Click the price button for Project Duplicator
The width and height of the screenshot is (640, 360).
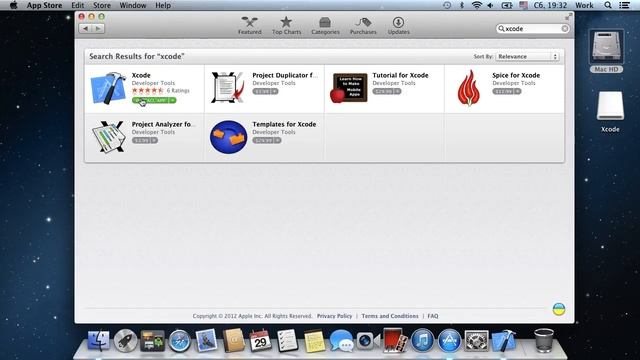click(x=265, y=91)
